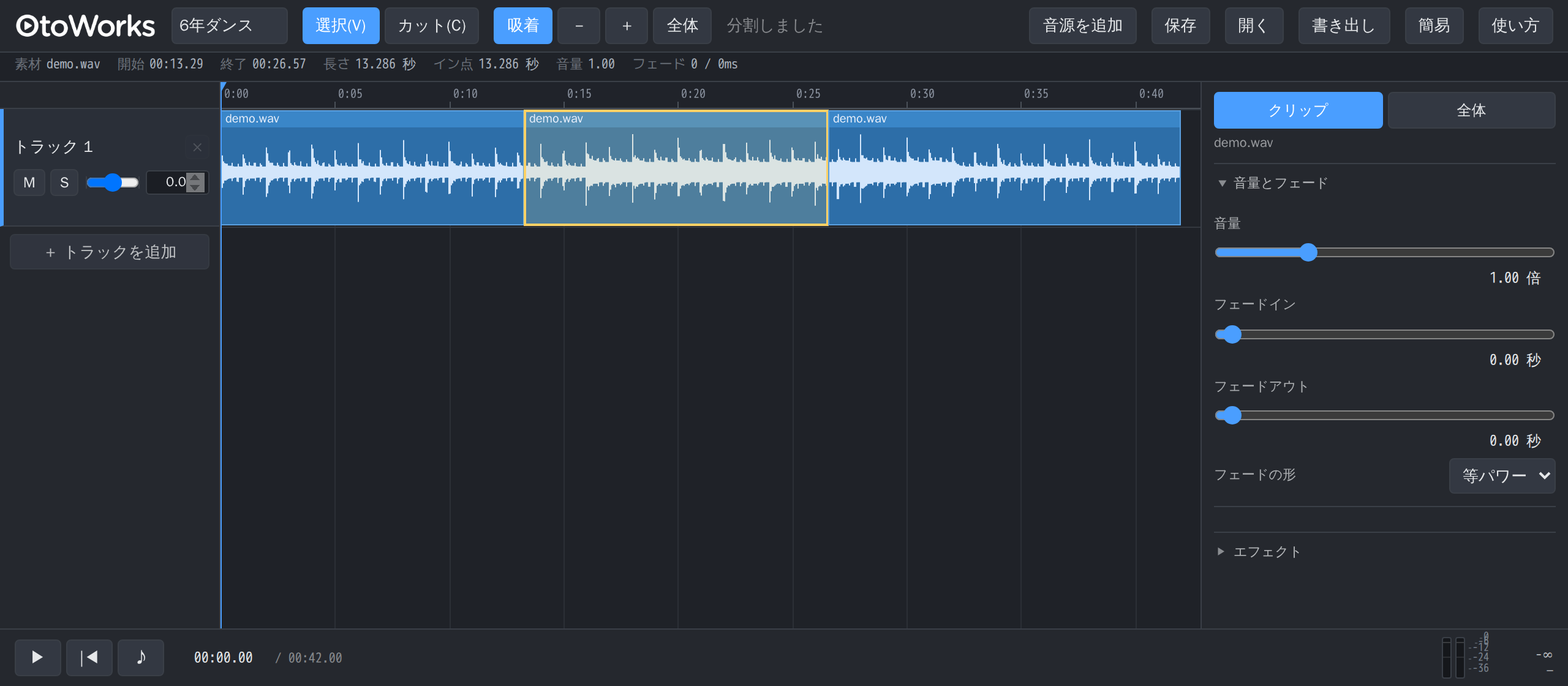Click the playhead marker at 0:00
This screenshot has height=686, width=1568.
click(x=223, y=86)
